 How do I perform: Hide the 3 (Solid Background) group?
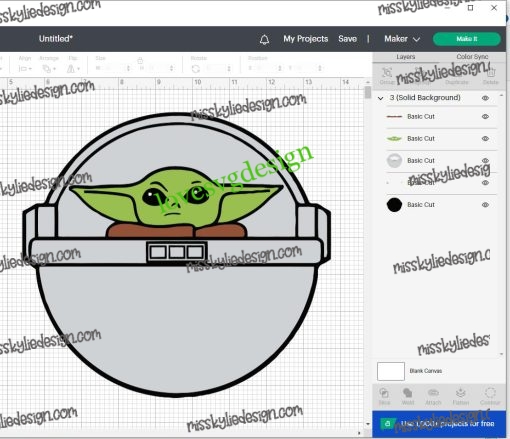(x=485, y=98)
